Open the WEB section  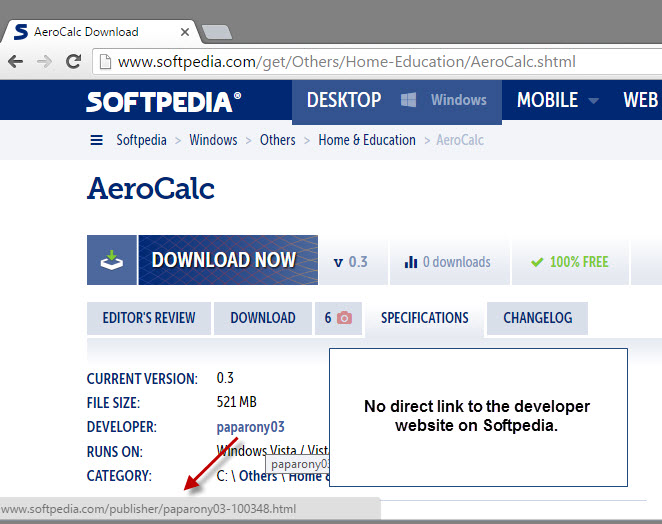click(640, 100)
